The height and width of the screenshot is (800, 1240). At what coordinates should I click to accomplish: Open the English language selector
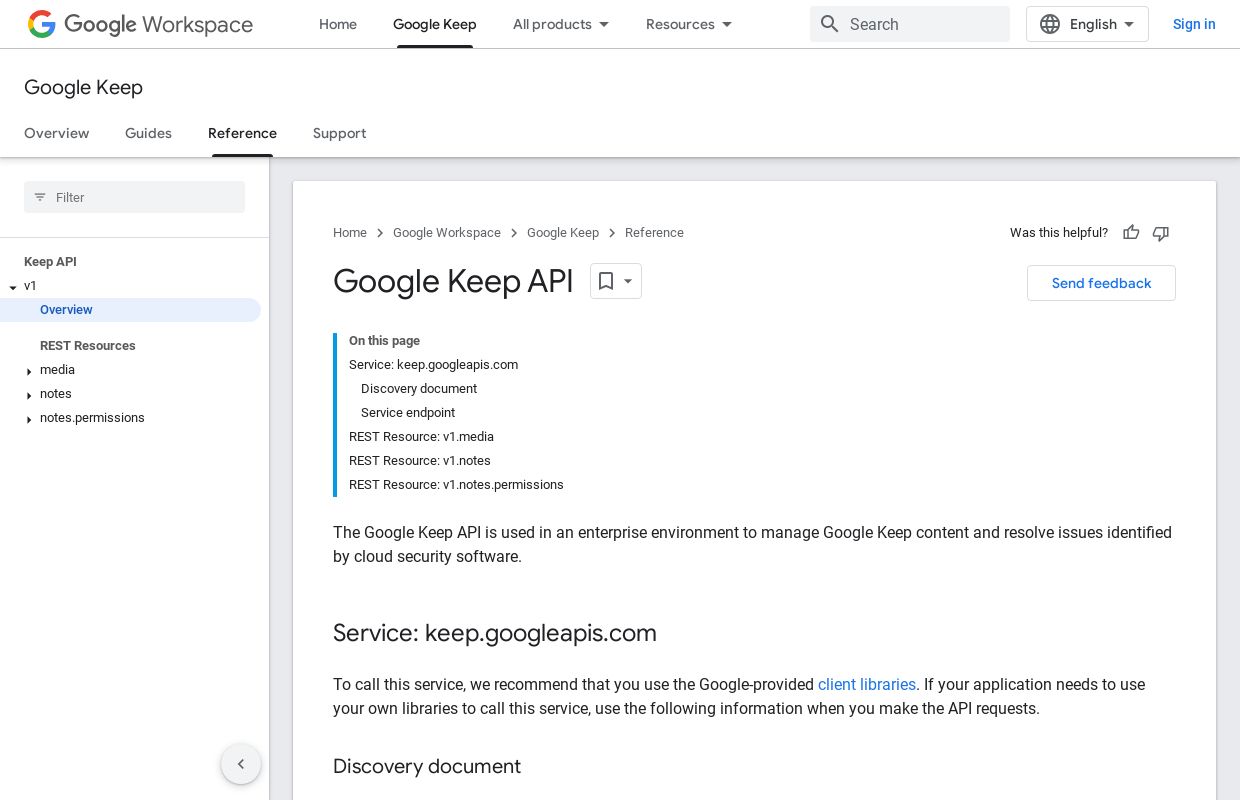click(x=1087, y=24)
